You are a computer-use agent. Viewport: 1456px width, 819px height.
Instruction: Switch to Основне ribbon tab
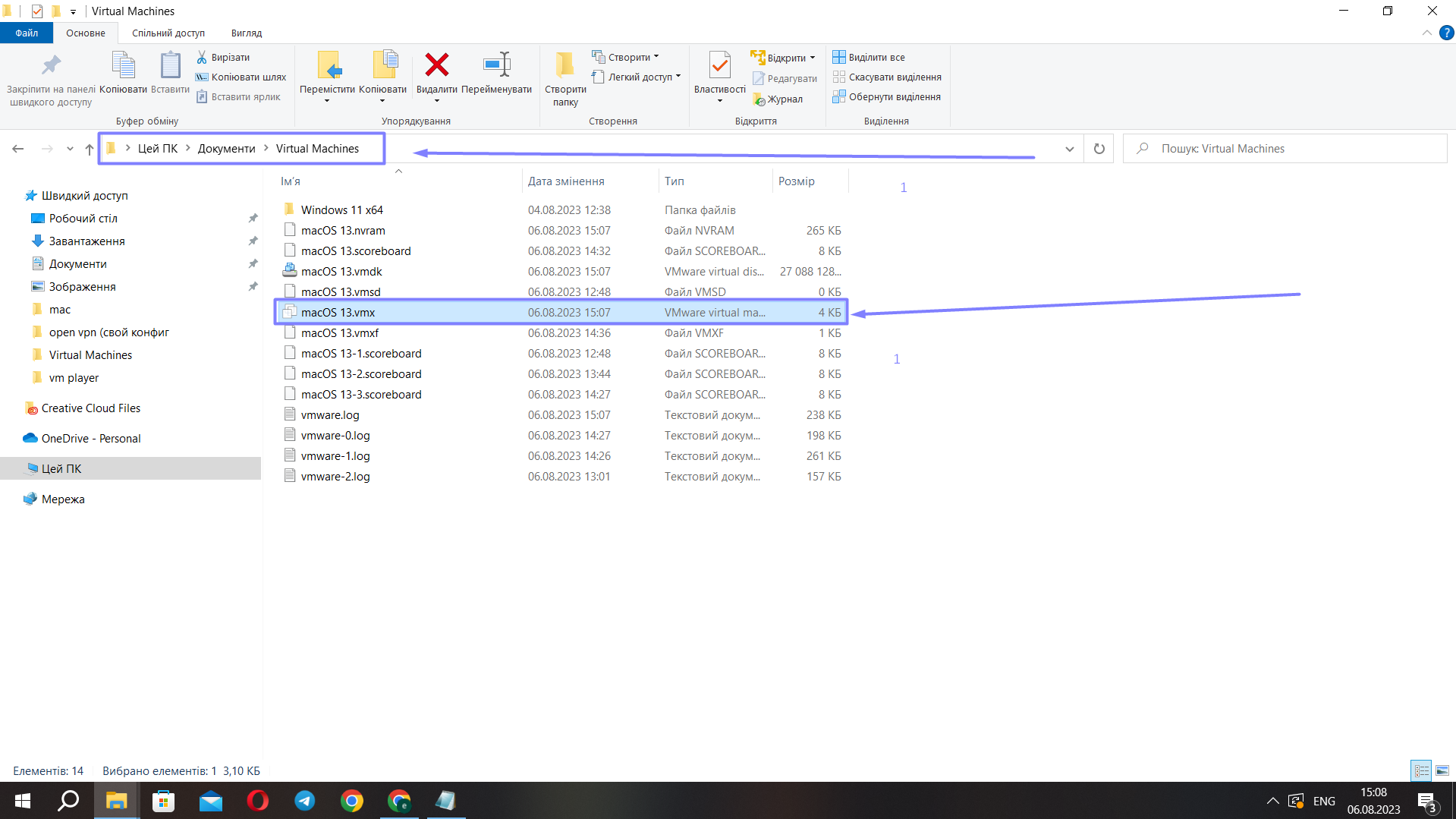click(x=86, y=33)
